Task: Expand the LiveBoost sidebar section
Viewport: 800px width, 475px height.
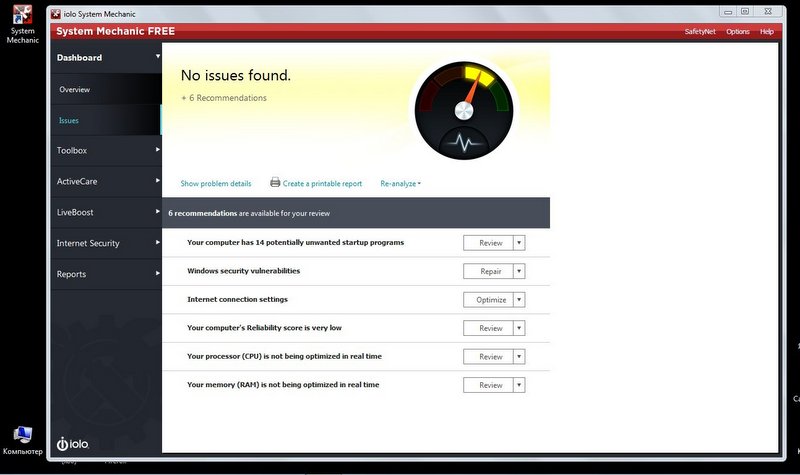Action: (x=158, y=211)
